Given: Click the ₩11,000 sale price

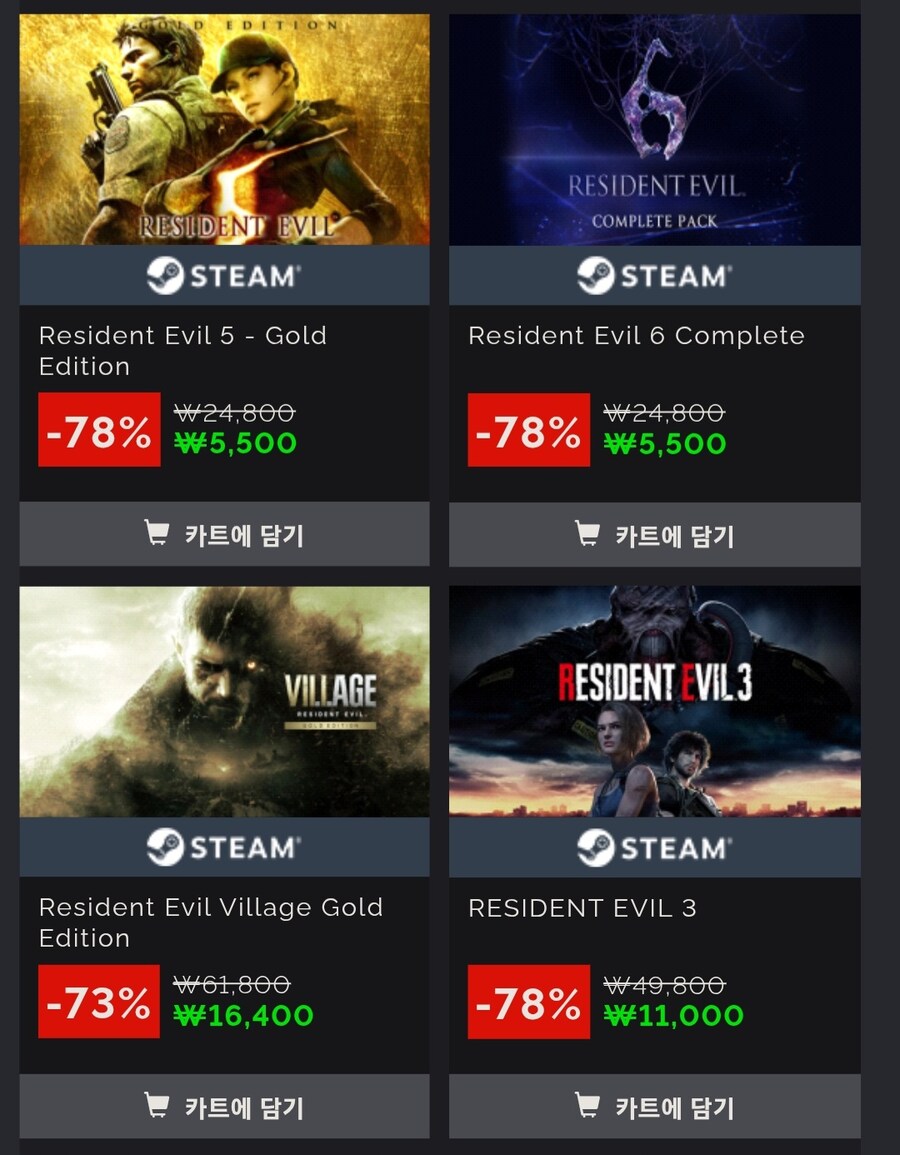Looking at the screenshot, I should tap(673, 1016).
